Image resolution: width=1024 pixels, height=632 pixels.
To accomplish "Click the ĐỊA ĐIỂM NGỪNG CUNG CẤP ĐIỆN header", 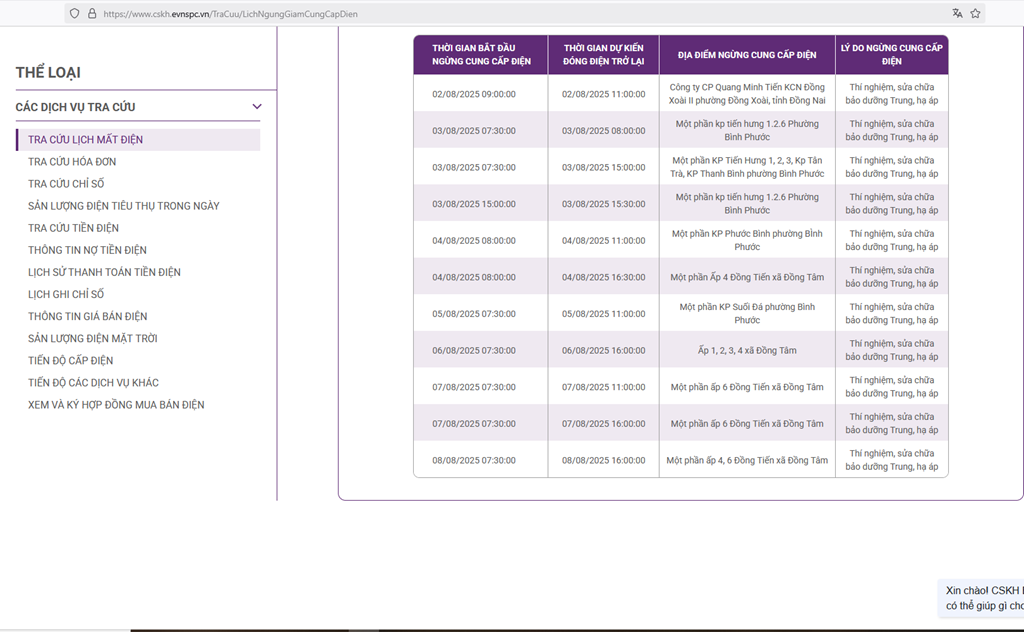I will click(746, 54).
